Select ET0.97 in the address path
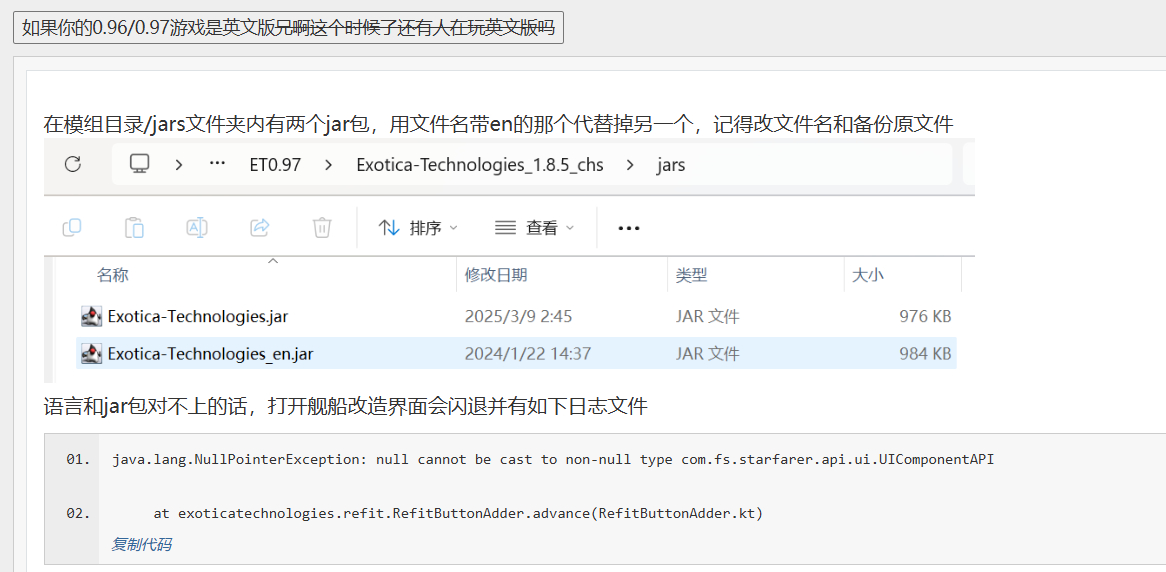The image size is (1166, 572). [275, 164]
